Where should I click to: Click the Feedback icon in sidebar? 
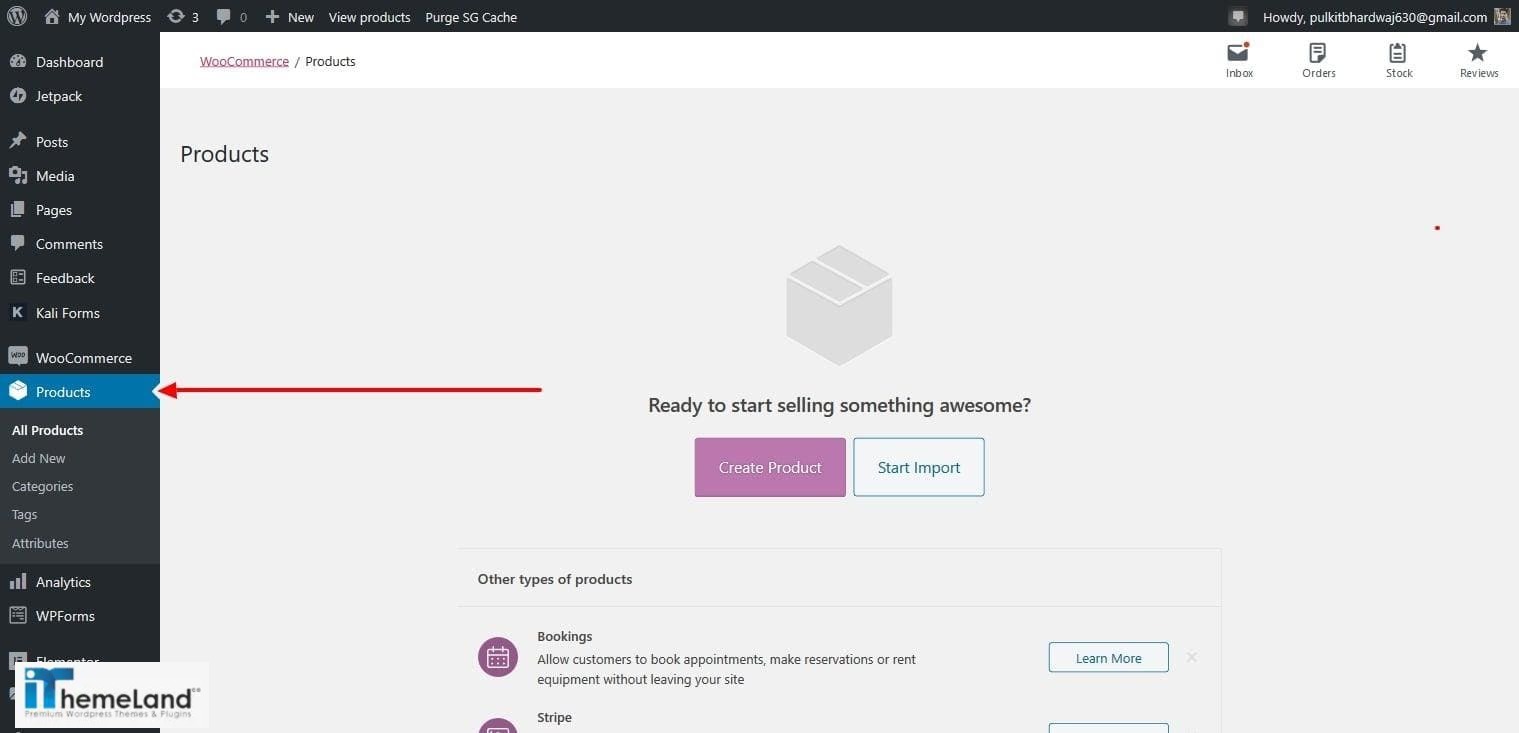tap(18, 278)
